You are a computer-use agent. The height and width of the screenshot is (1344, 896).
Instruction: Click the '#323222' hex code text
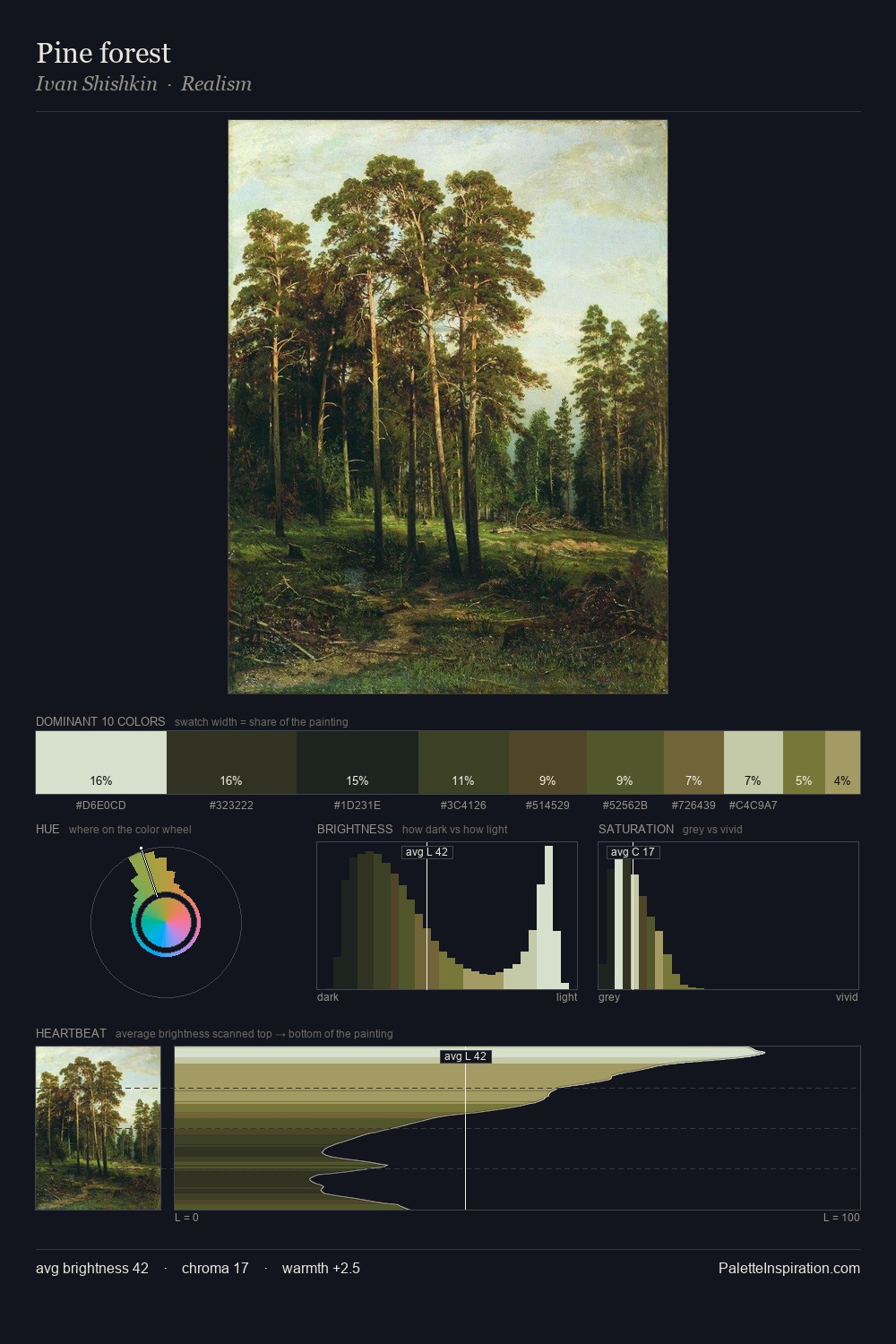coord(231,806)
